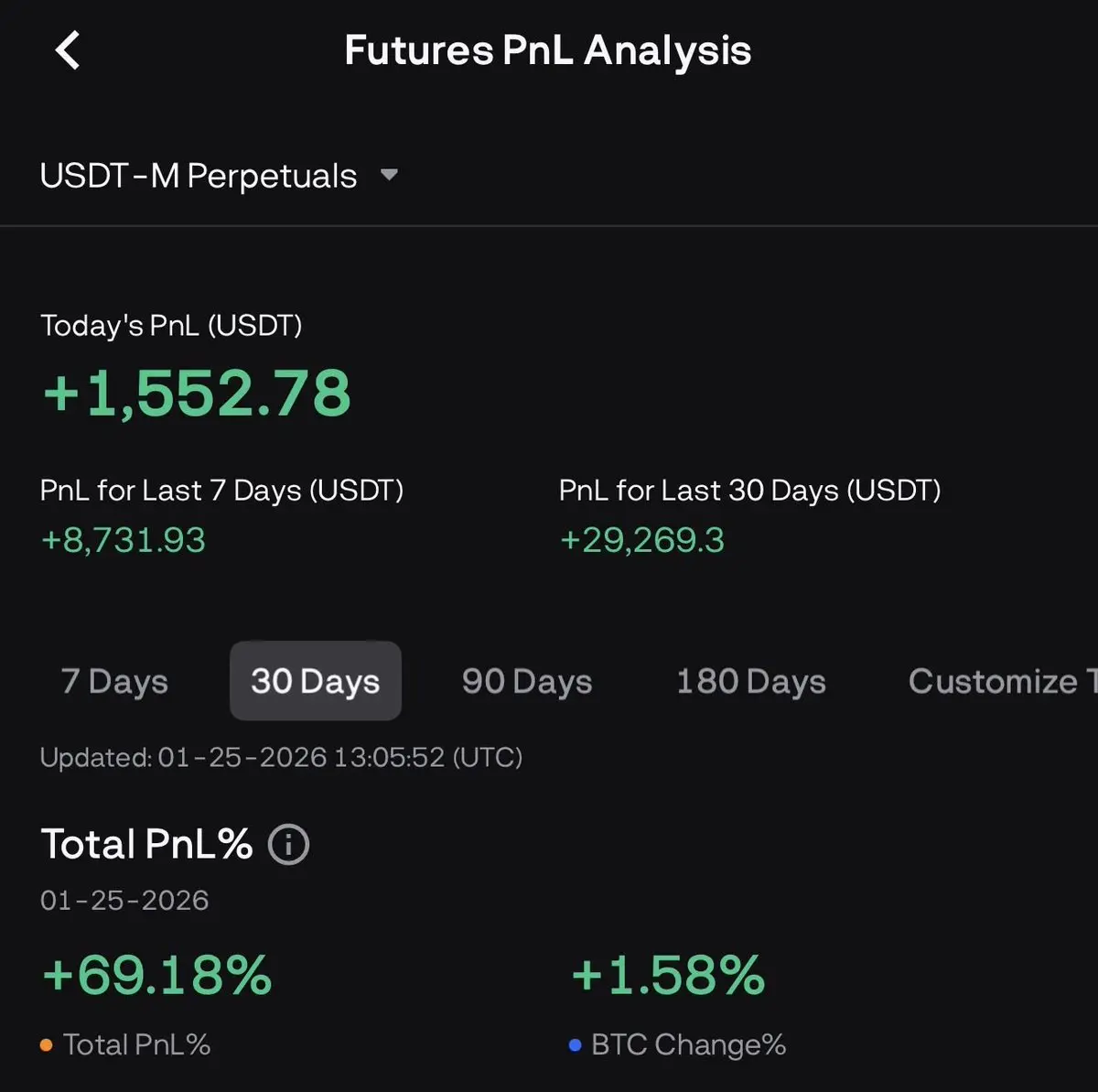Select the +1.58% BTC change figure
The height and width of the screenshot is (1092, 1098).
pyautogui.click(x=668, y=975)
